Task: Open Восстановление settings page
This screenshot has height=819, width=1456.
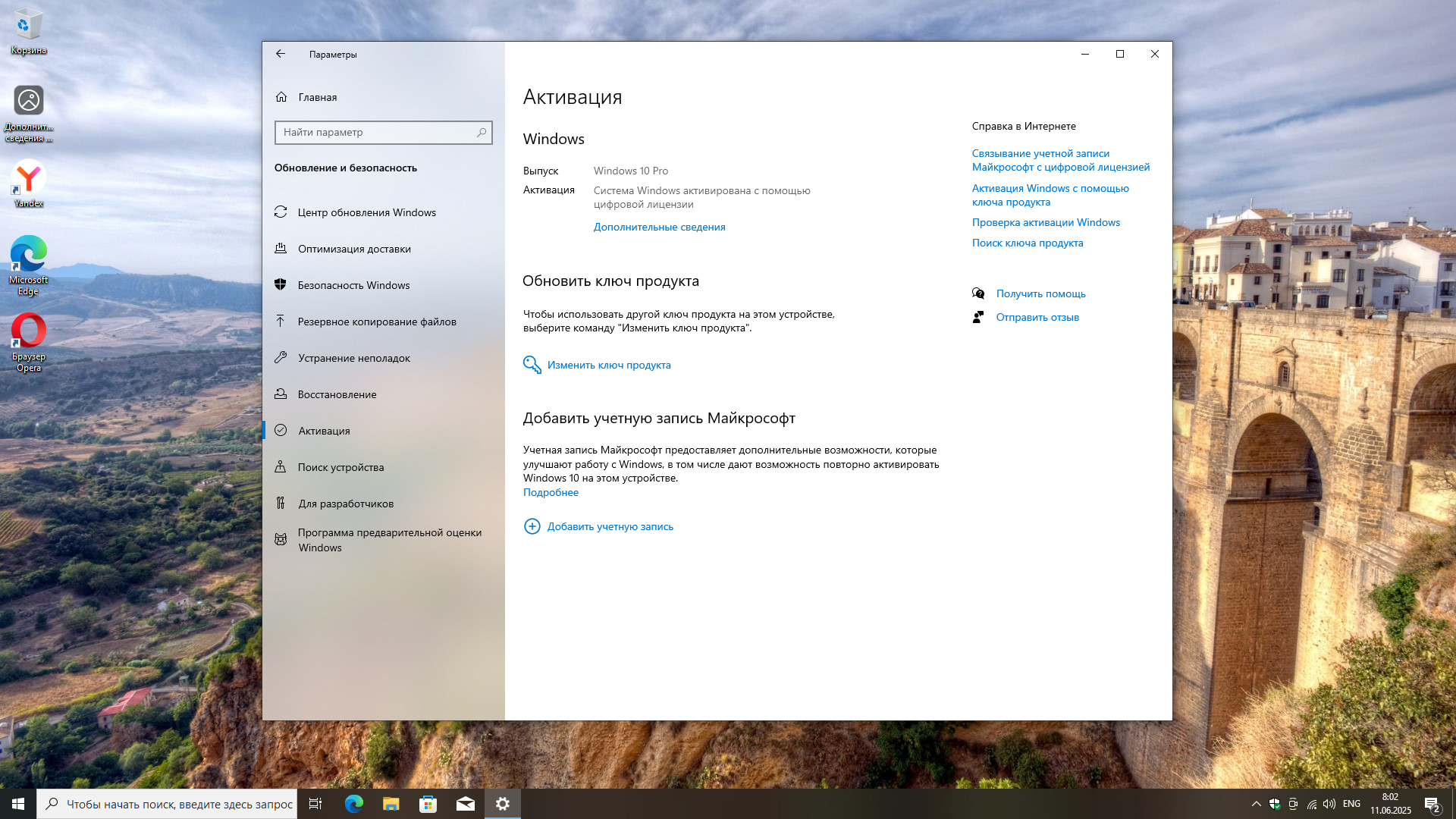Action: 337,394
